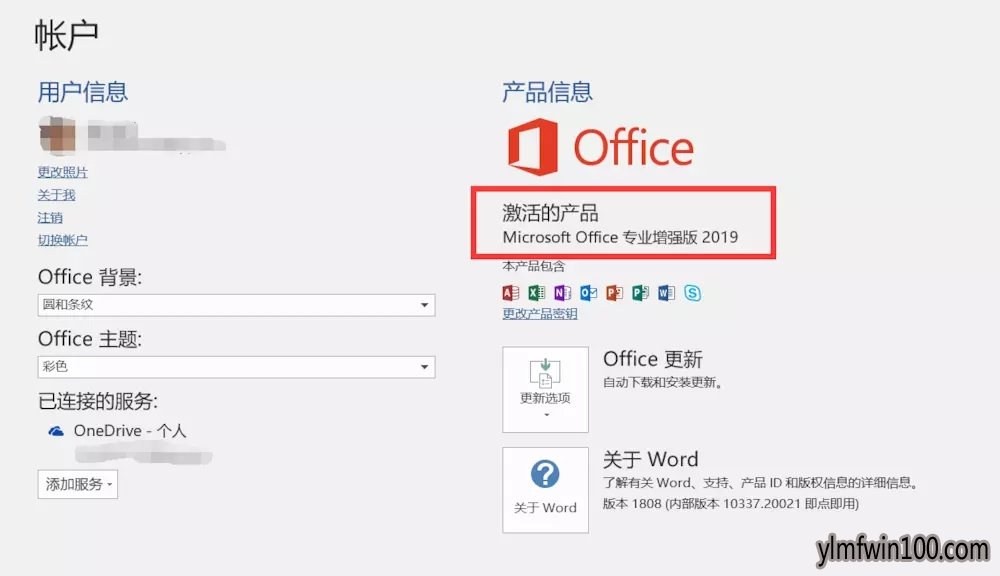
Task: Click the Access app icon
Action: 510,293
